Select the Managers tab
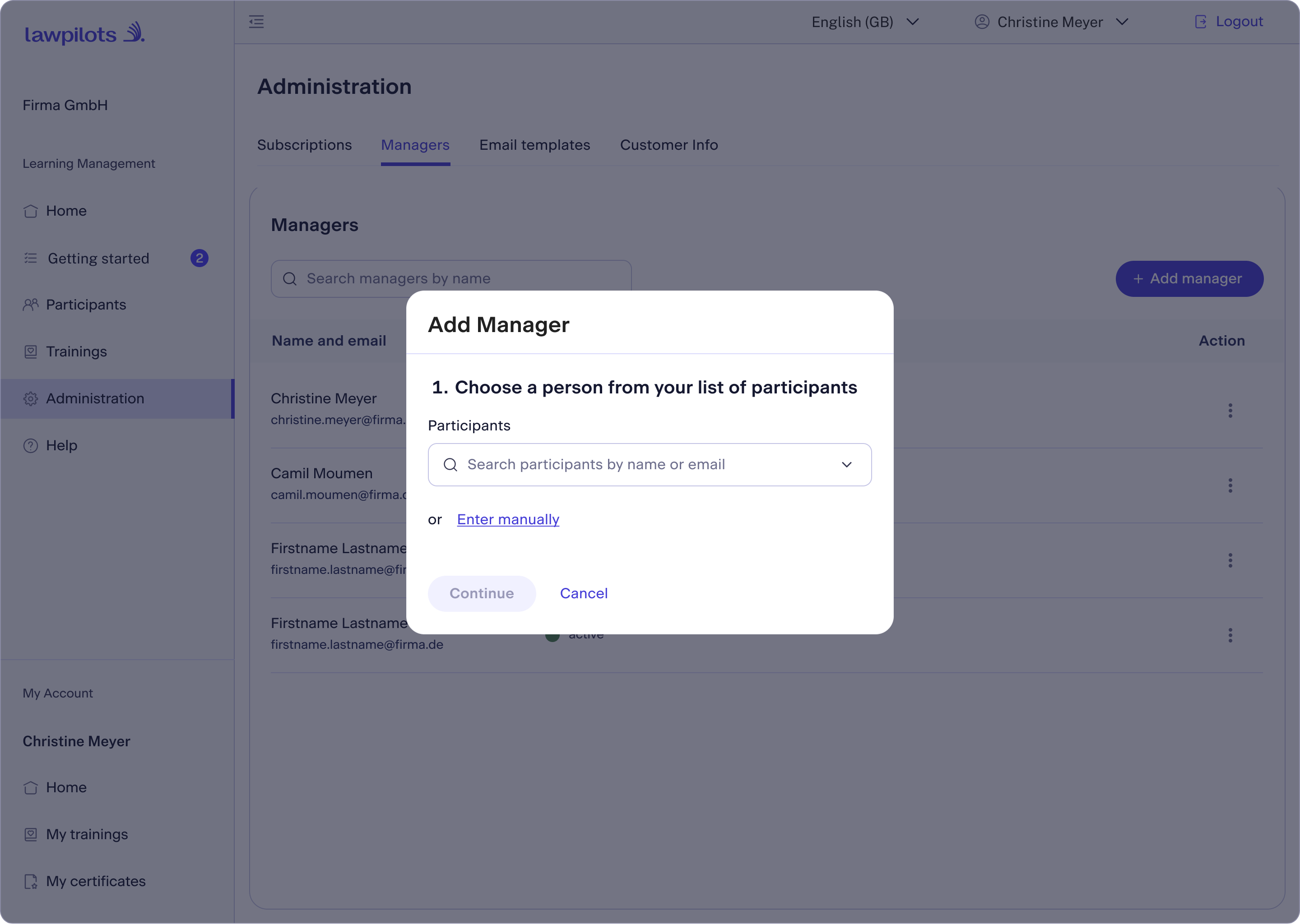The width and height of the screenshot is (1300, 924). click(415, 145)
